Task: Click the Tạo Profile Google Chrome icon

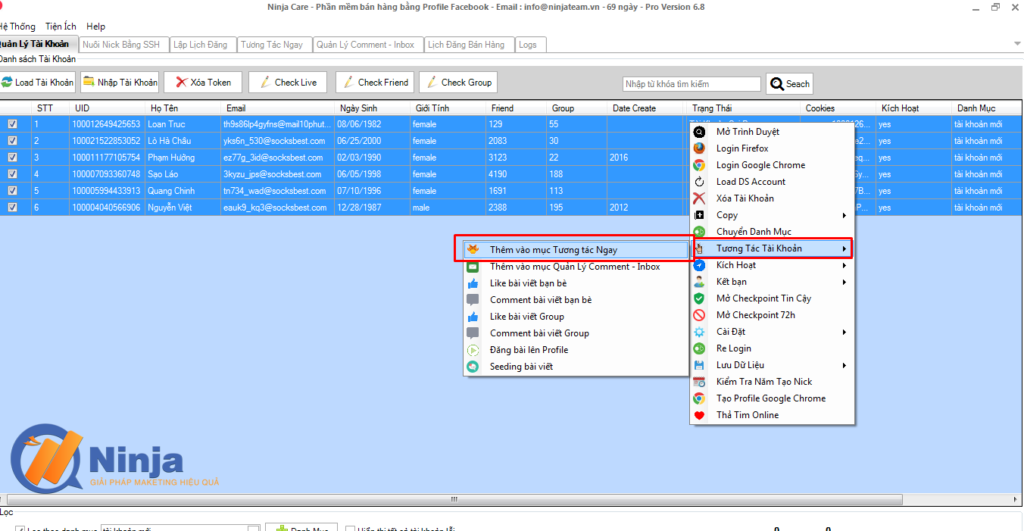Action: click(x=699, y=398)
